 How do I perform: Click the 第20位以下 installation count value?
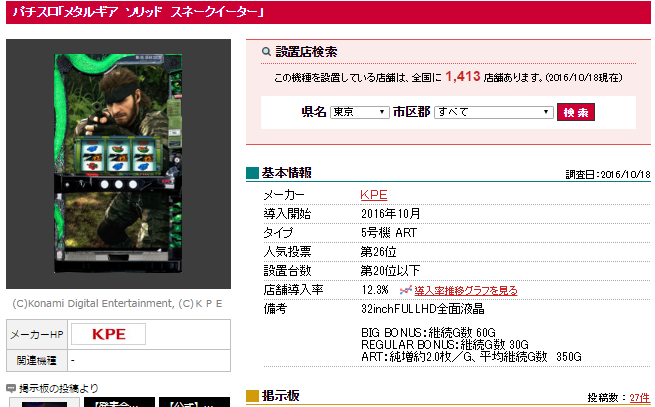[x=390, y=271]
